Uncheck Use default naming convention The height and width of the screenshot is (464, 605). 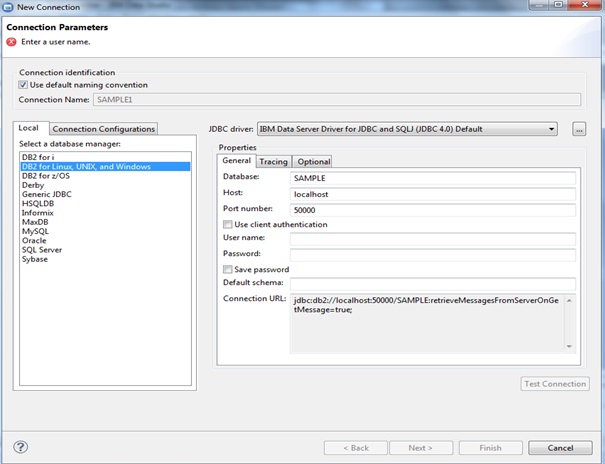[23, 85]
